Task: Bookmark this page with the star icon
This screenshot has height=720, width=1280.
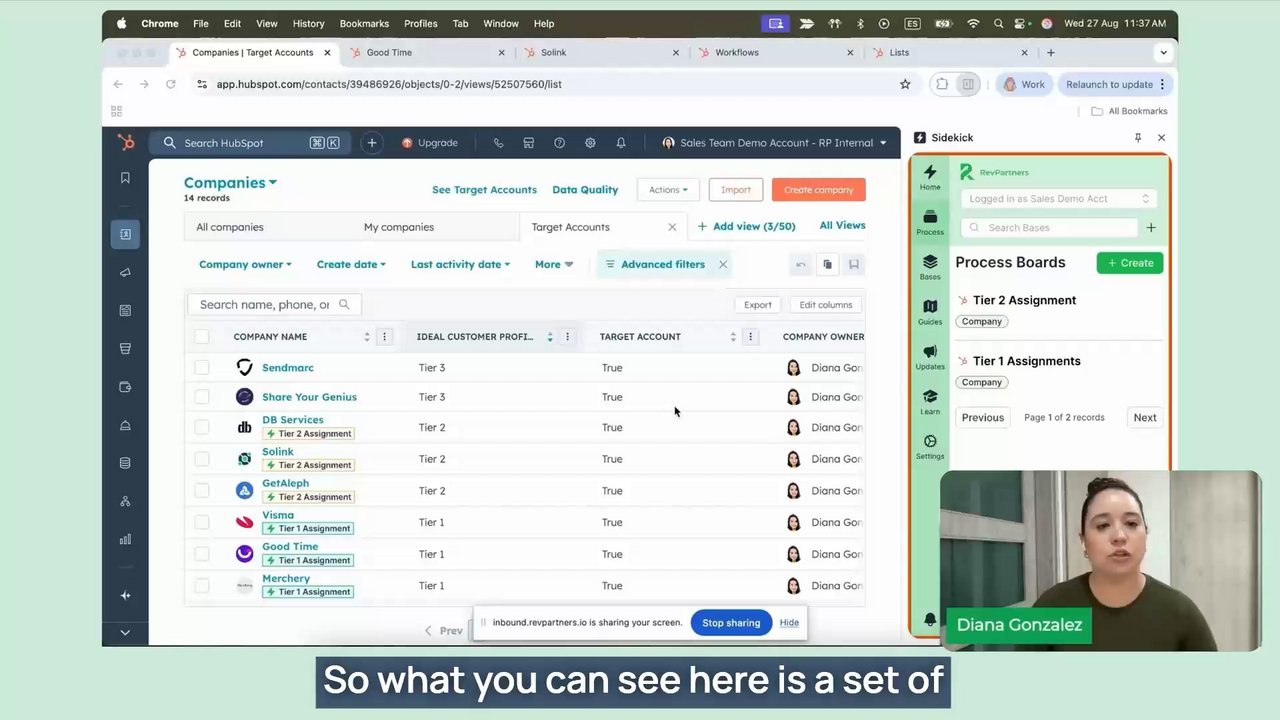Action: point(905,84)
